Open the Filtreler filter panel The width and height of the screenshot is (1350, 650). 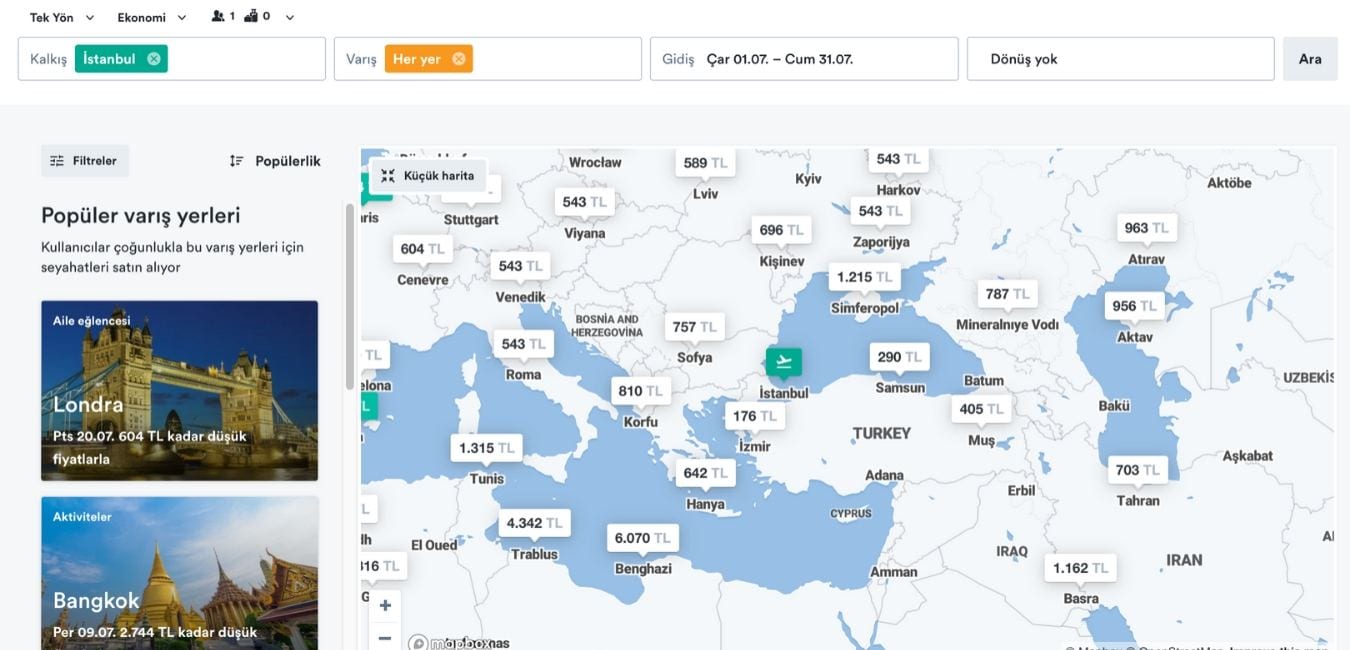(85, 161)
